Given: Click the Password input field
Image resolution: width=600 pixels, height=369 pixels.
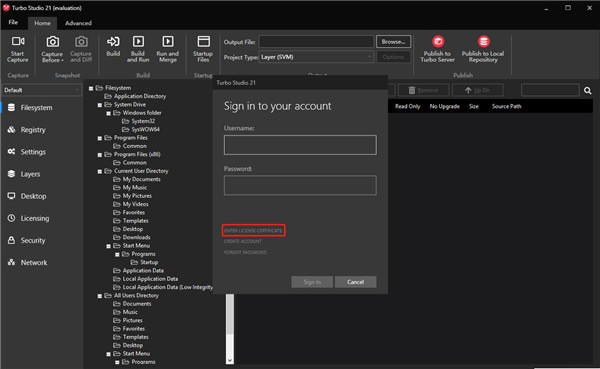Looking at the screenshot, I should (x=300, y=185).
